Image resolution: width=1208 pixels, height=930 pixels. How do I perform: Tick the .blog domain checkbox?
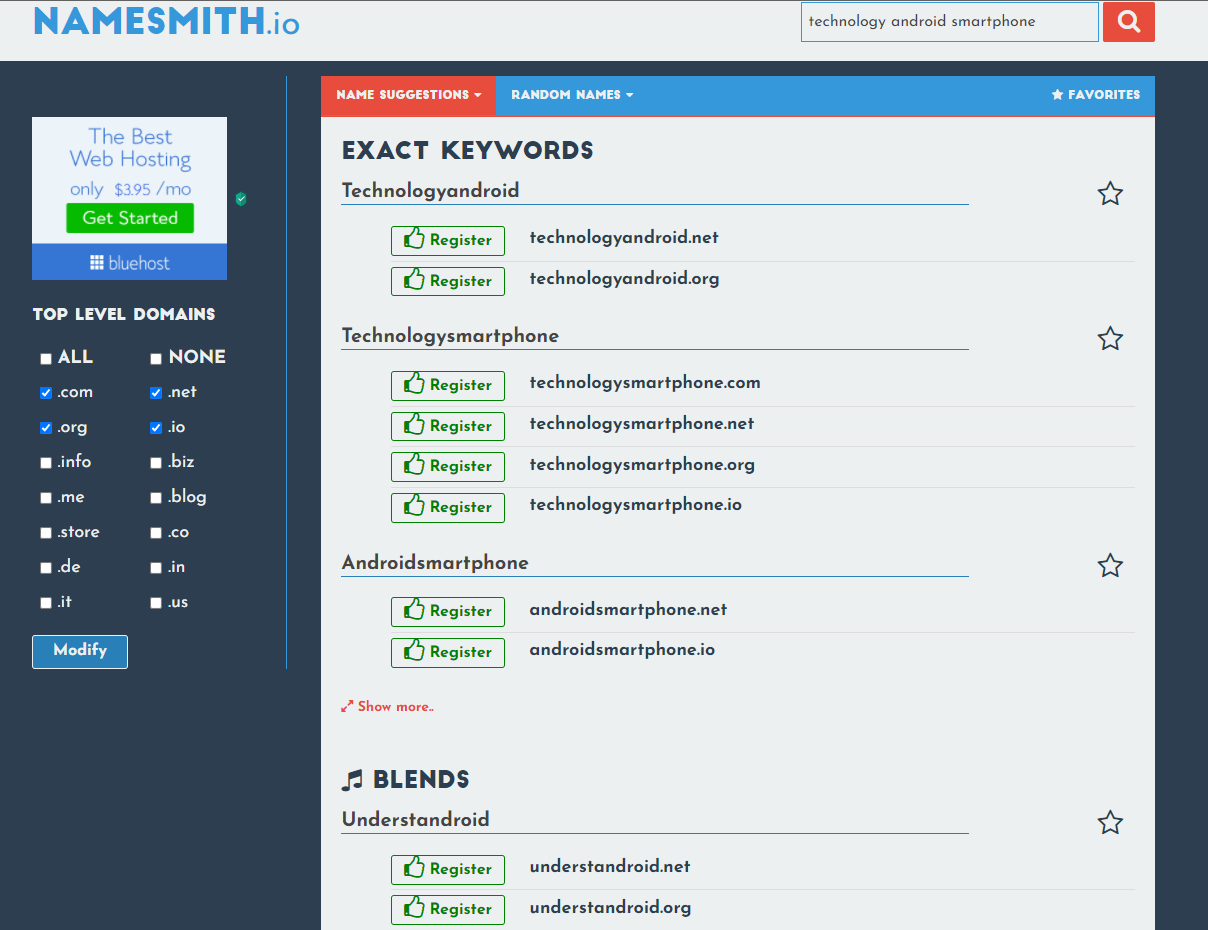point(156,498)
